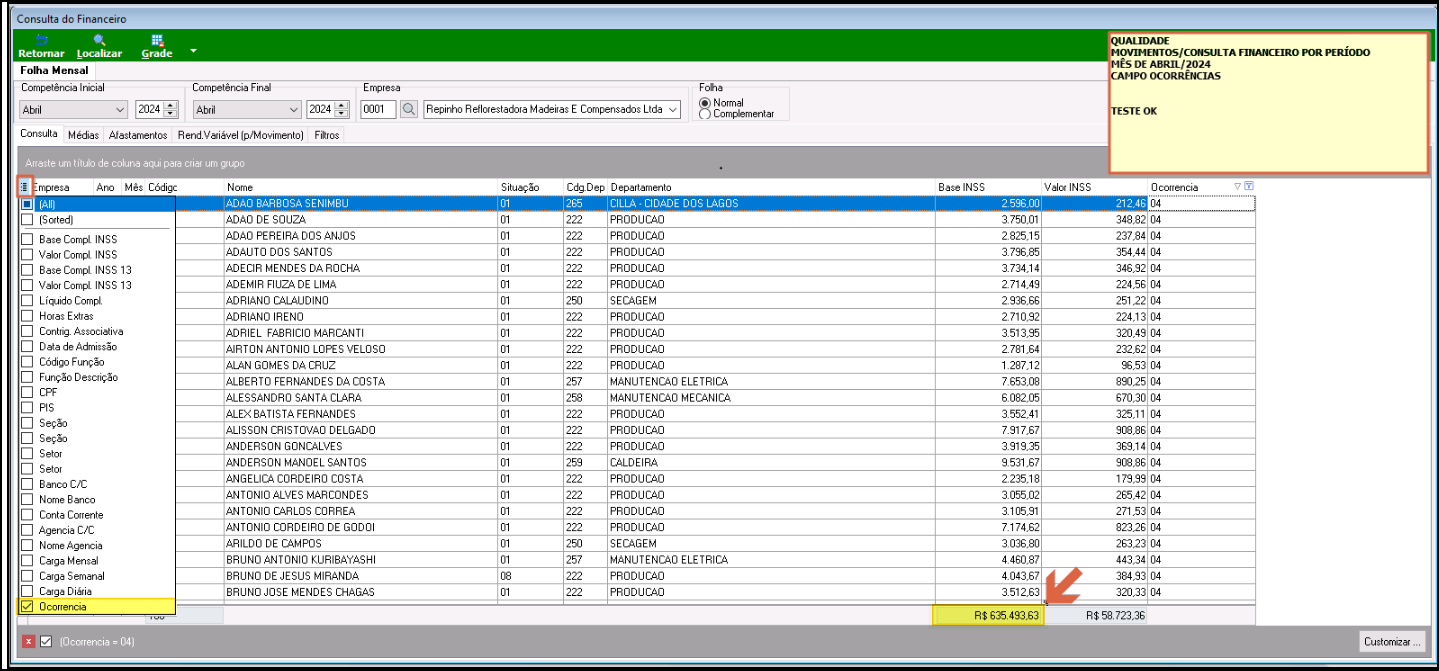1439x671 pixels.
Task: Select the ADAO BARBOSA SENIMBU row
Action: point(715,203)
